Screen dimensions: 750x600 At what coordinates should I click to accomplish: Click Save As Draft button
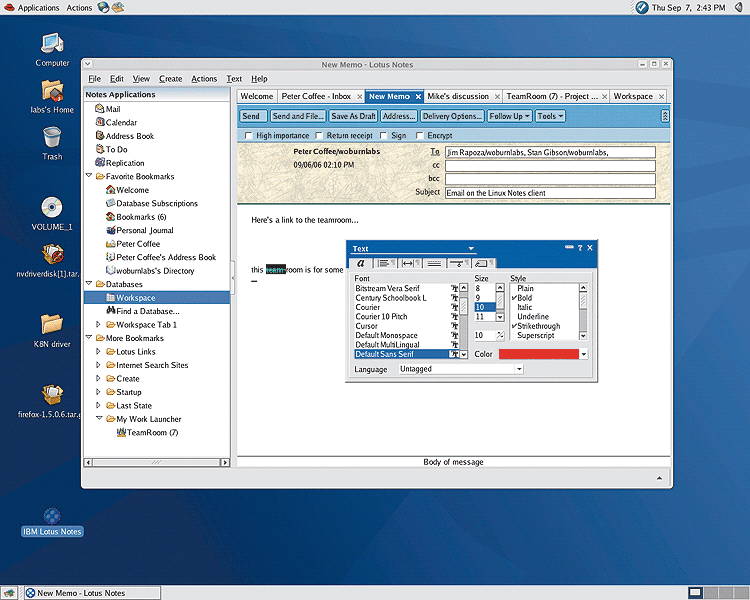353,116
